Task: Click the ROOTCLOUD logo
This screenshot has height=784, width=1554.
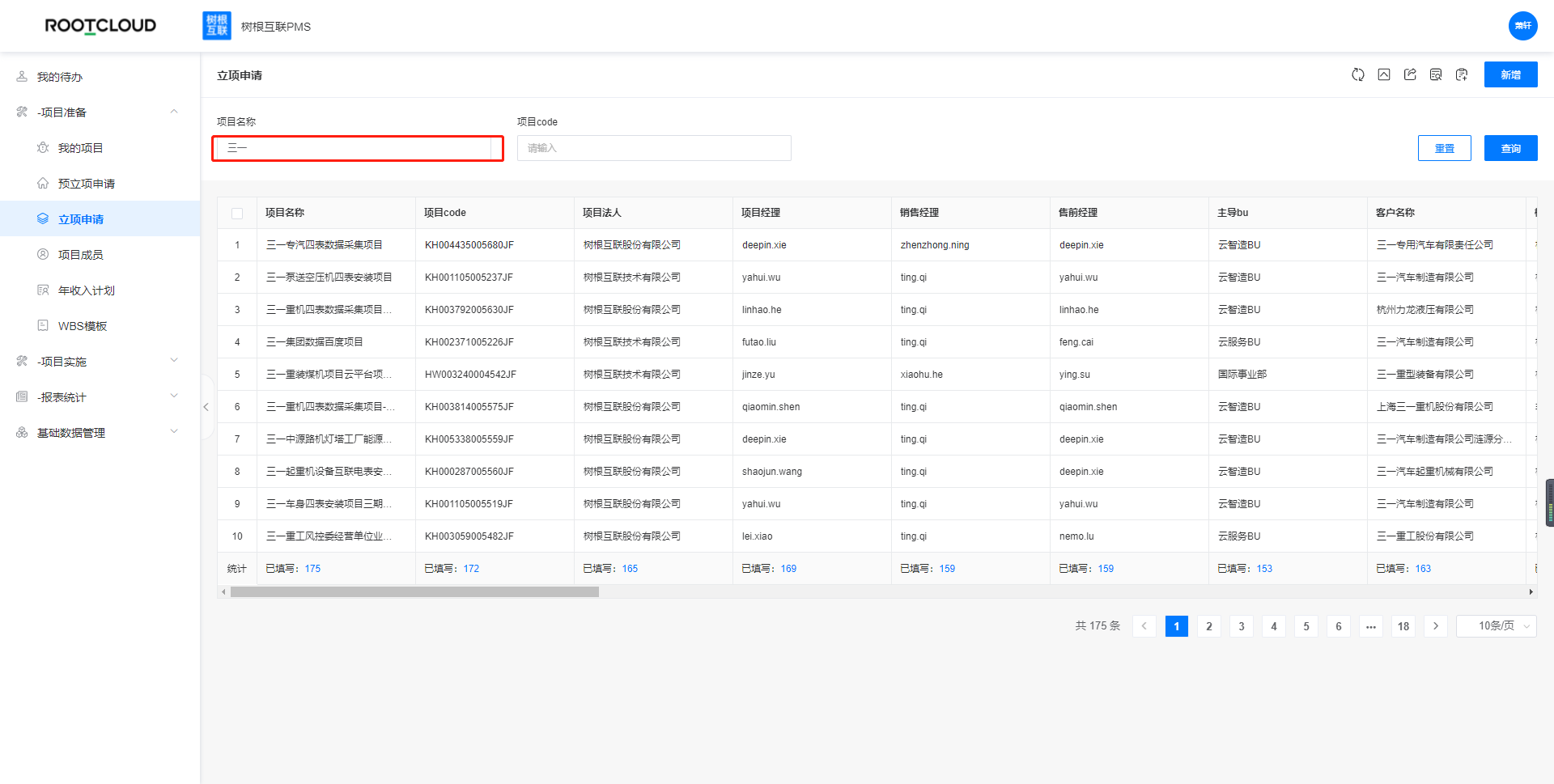Action: tap(100, 26)
